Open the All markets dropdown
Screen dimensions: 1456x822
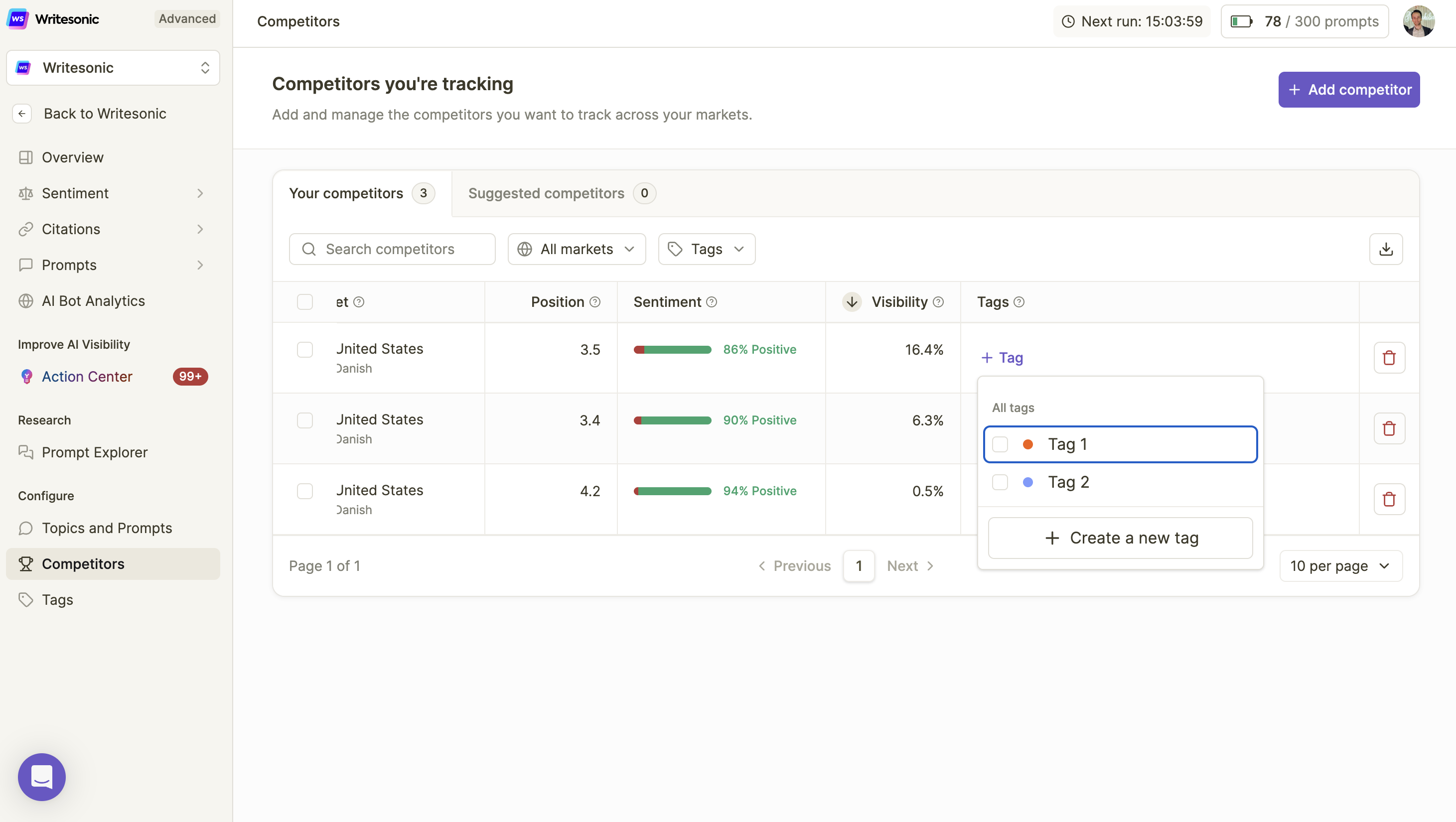tap(576, 249)
